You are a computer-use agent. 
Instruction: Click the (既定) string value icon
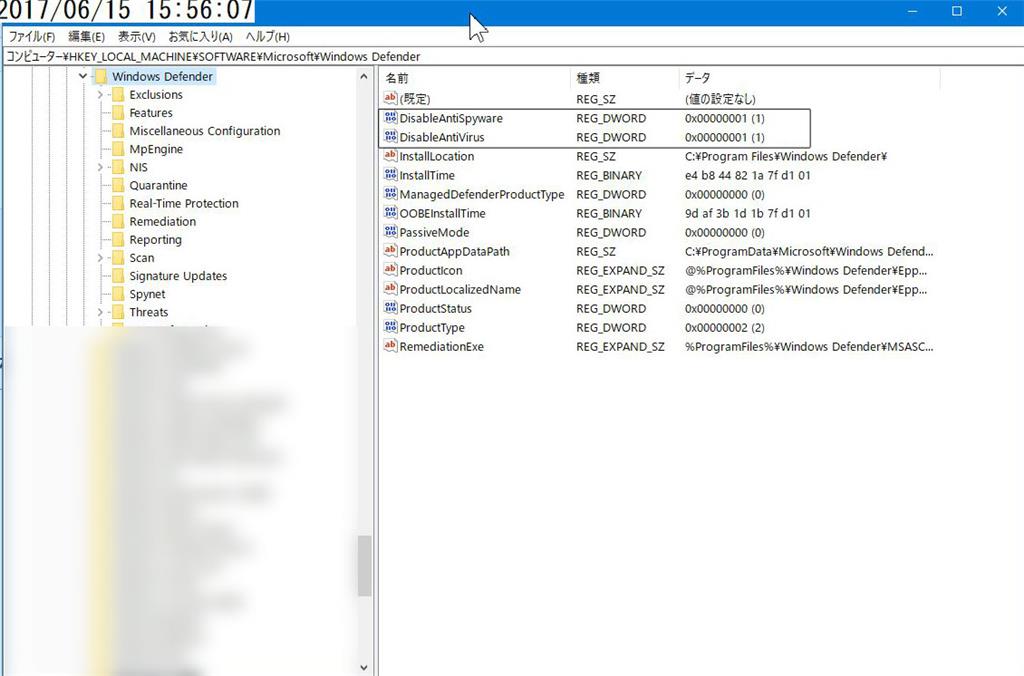click(x=391, y=99)
